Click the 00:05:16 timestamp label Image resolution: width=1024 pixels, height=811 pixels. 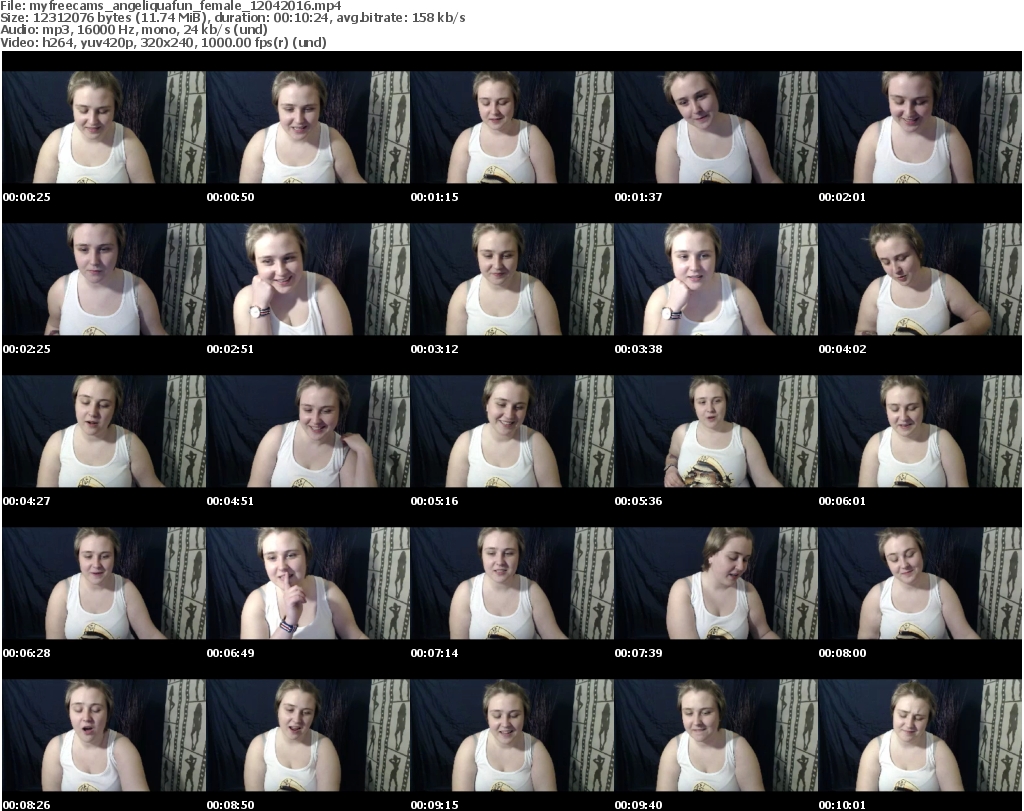[434, 501]
